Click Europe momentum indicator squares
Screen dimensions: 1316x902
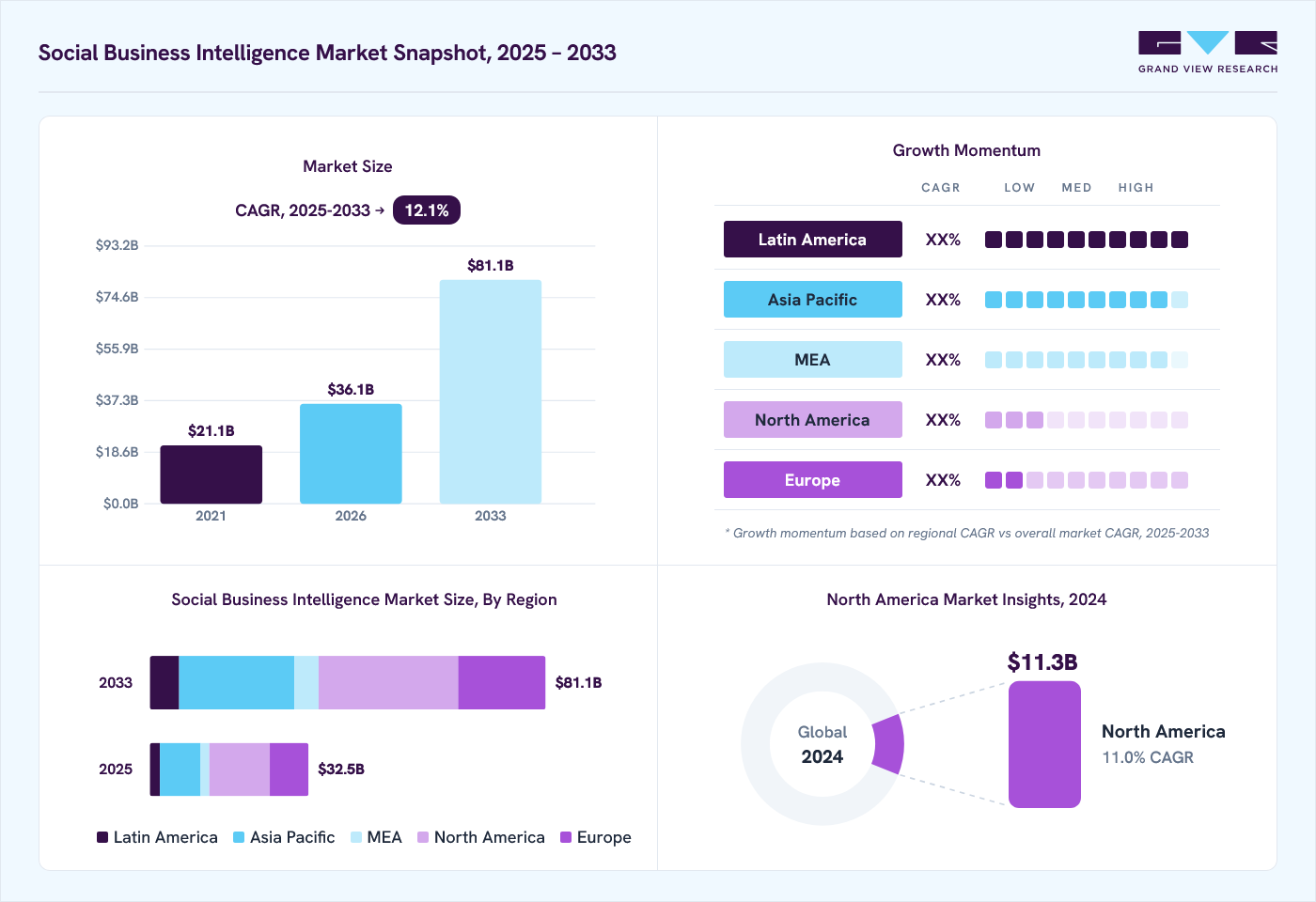1087,480
